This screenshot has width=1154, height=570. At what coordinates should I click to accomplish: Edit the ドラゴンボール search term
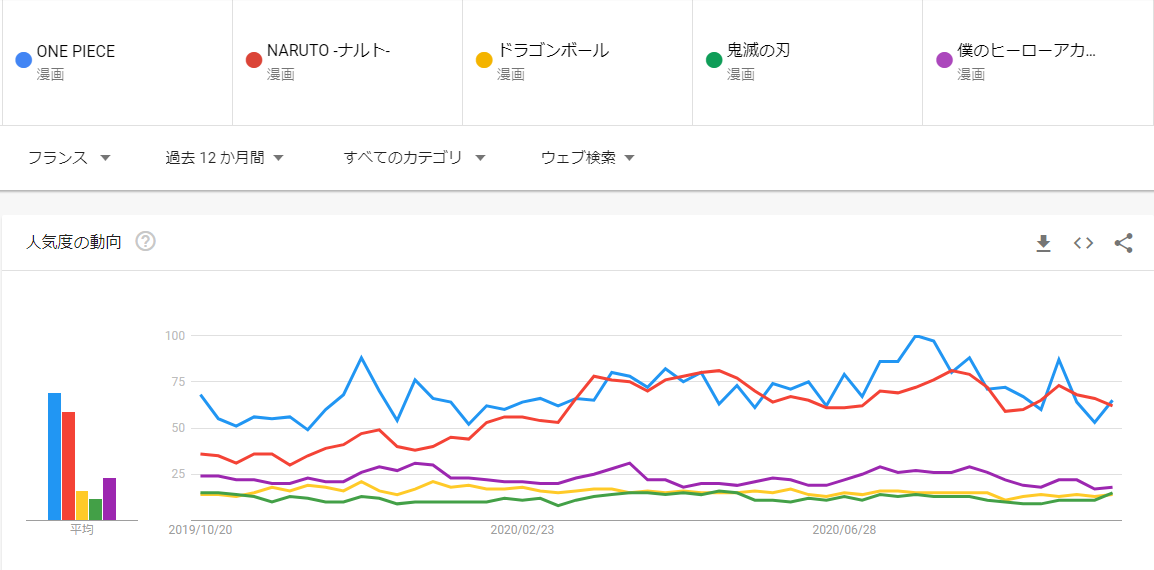[x=553, y=51]
